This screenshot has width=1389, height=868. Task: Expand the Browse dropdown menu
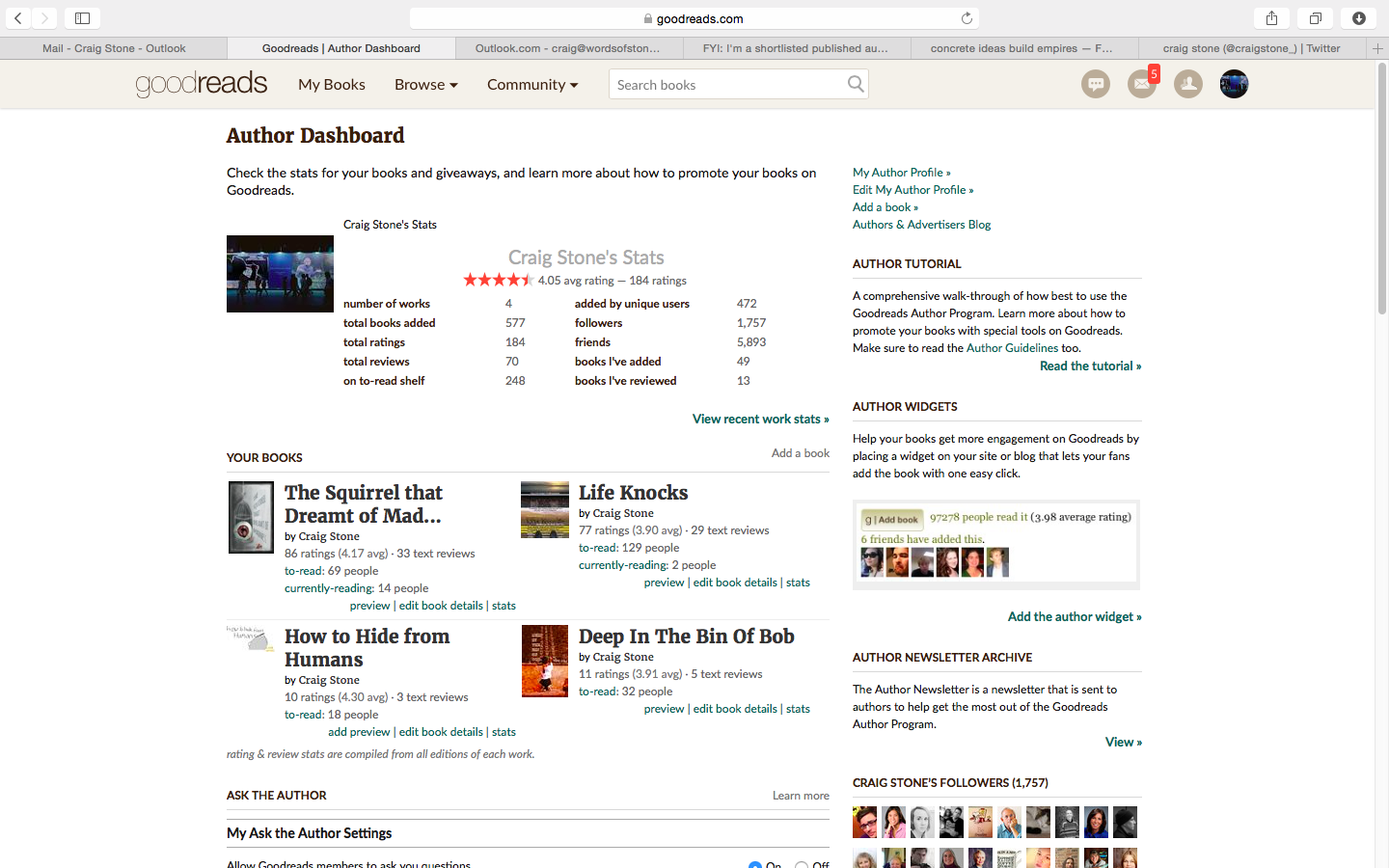pyautogui.click(x=425, y=85)
